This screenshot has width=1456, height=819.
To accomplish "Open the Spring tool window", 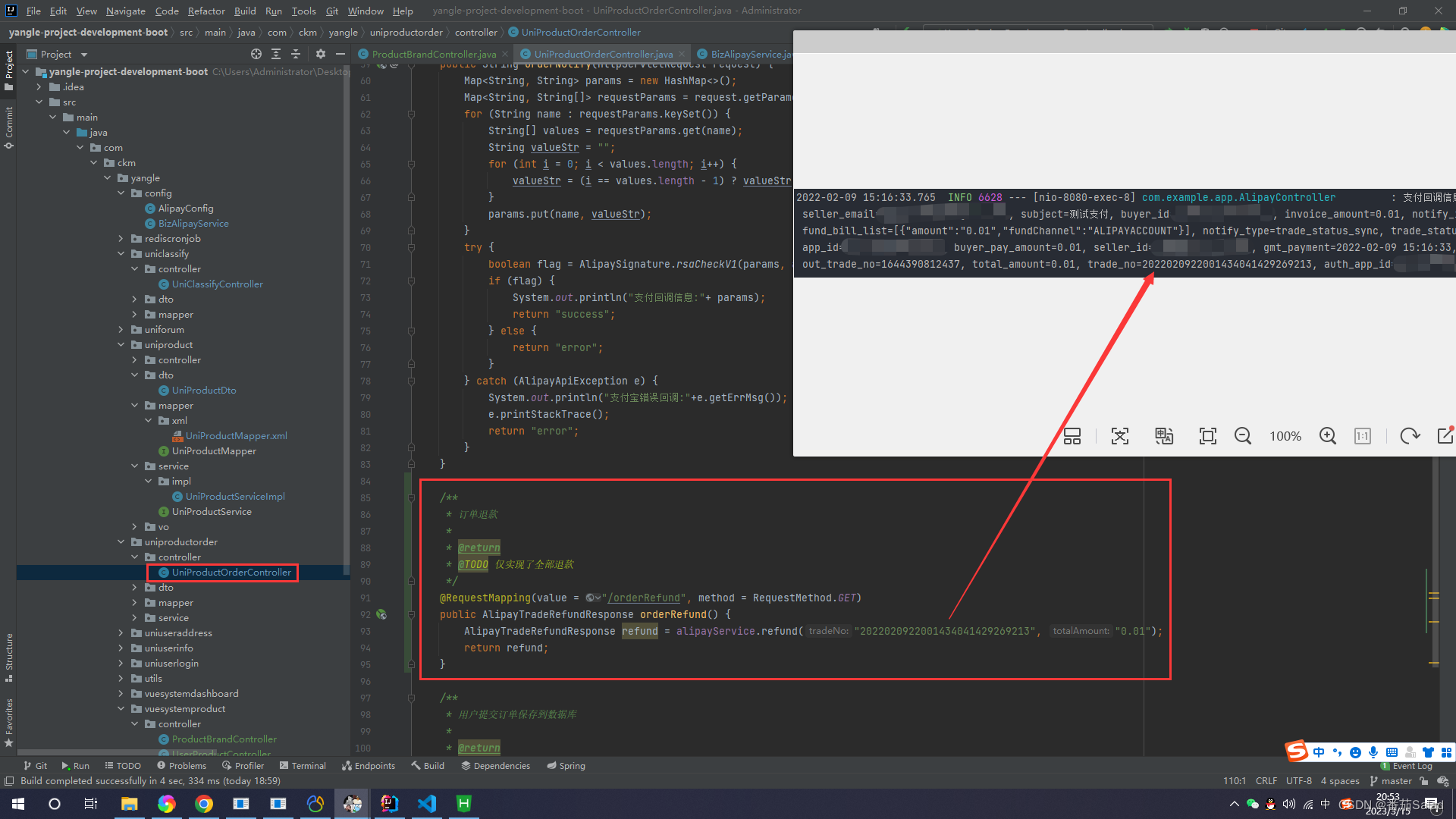I will pyautogui.click(x=566, y=766).
